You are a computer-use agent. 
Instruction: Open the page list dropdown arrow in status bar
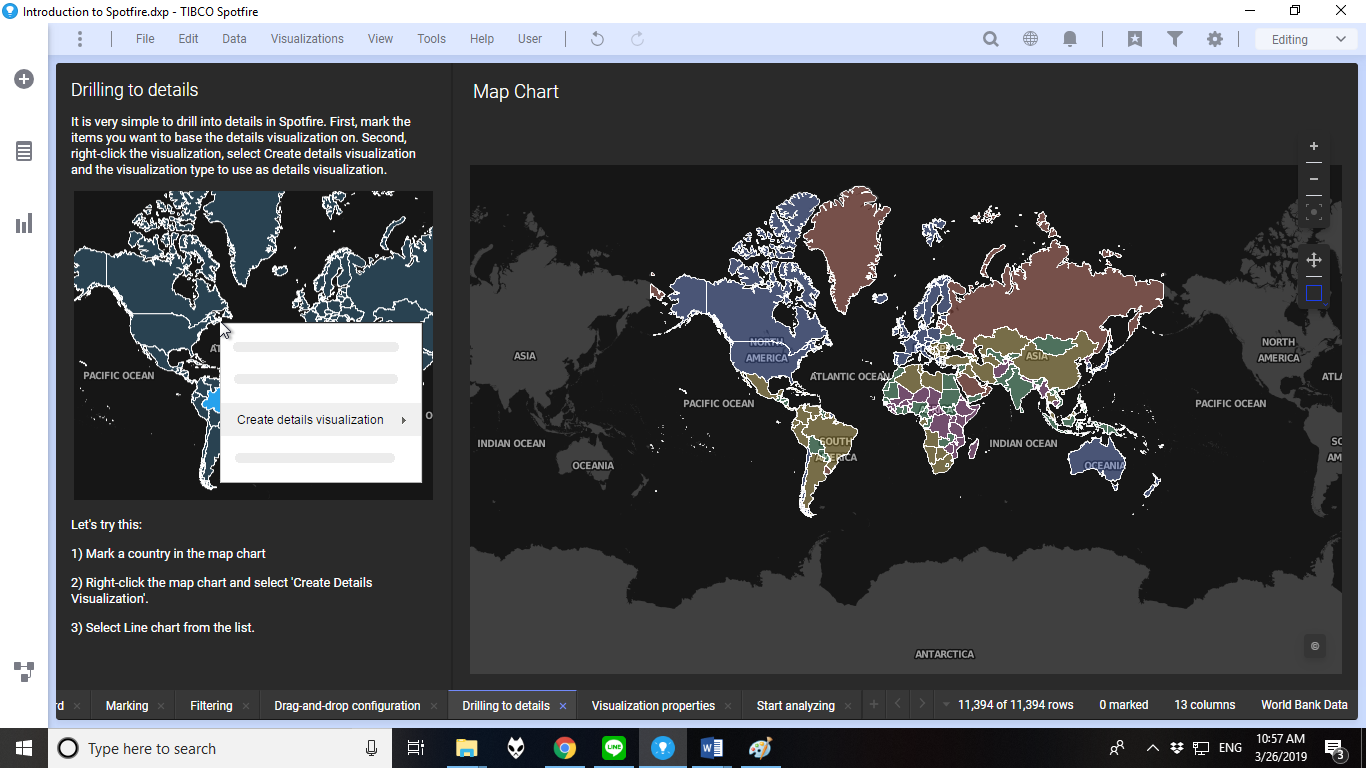pos(946,705)
